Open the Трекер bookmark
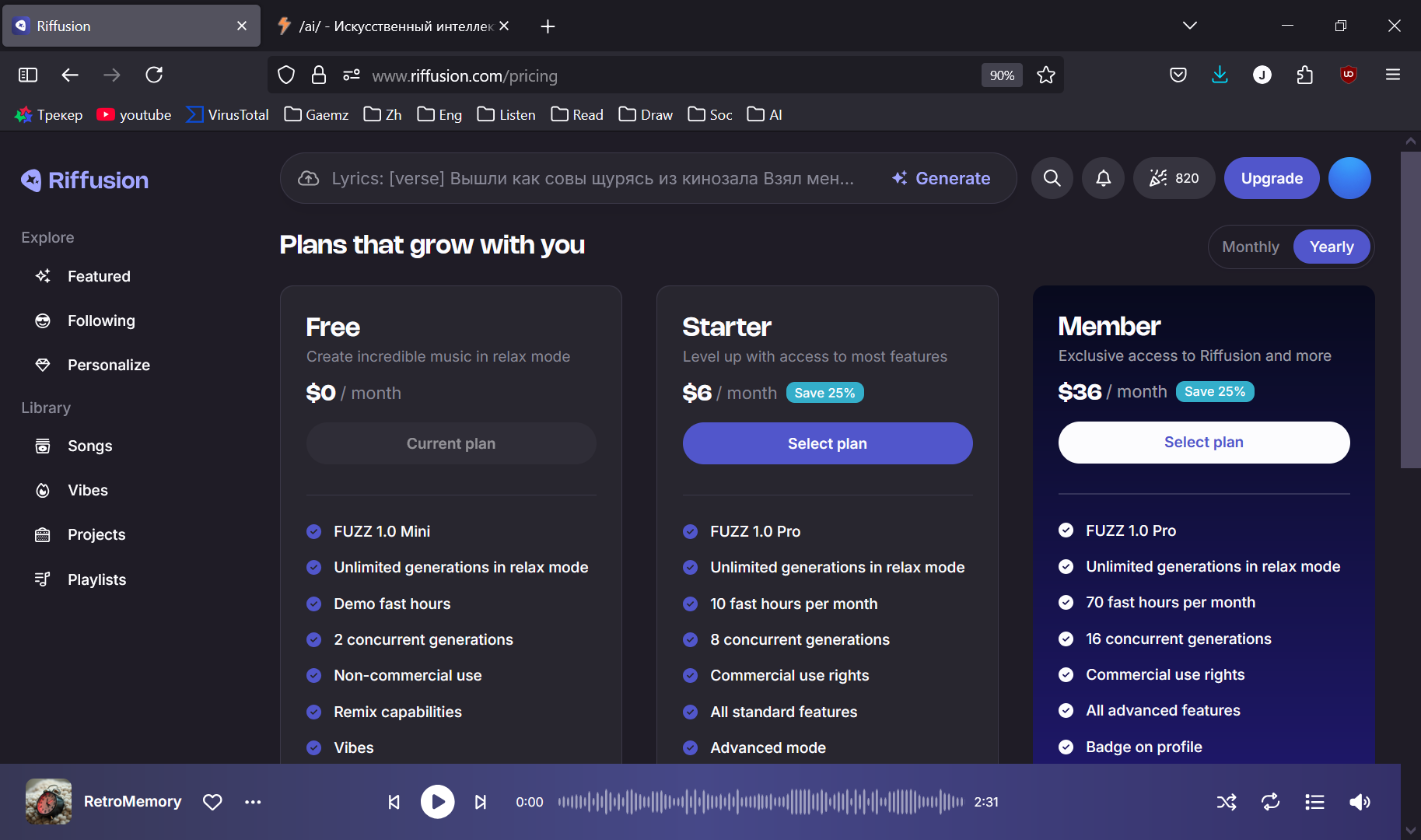The width and height of the screenshot is (1421, 840). pos(49,114)
